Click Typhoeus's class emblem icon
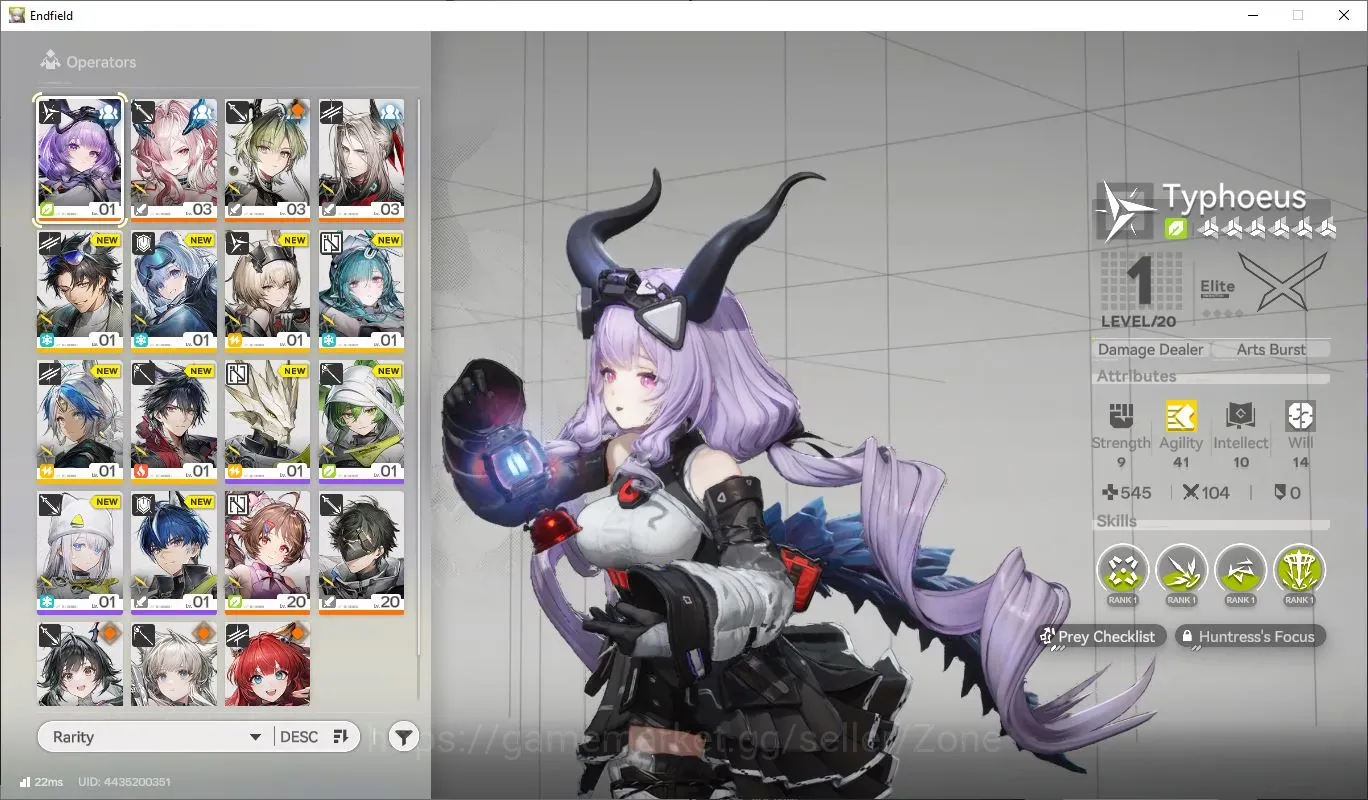1368x800 pixels. point(1129,213)
